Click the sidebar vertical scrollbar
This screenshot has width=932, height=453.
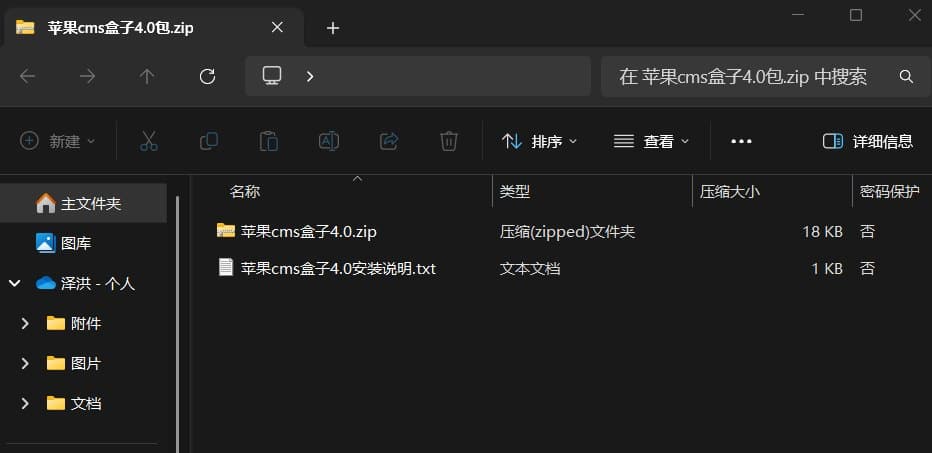click(177, 324)
